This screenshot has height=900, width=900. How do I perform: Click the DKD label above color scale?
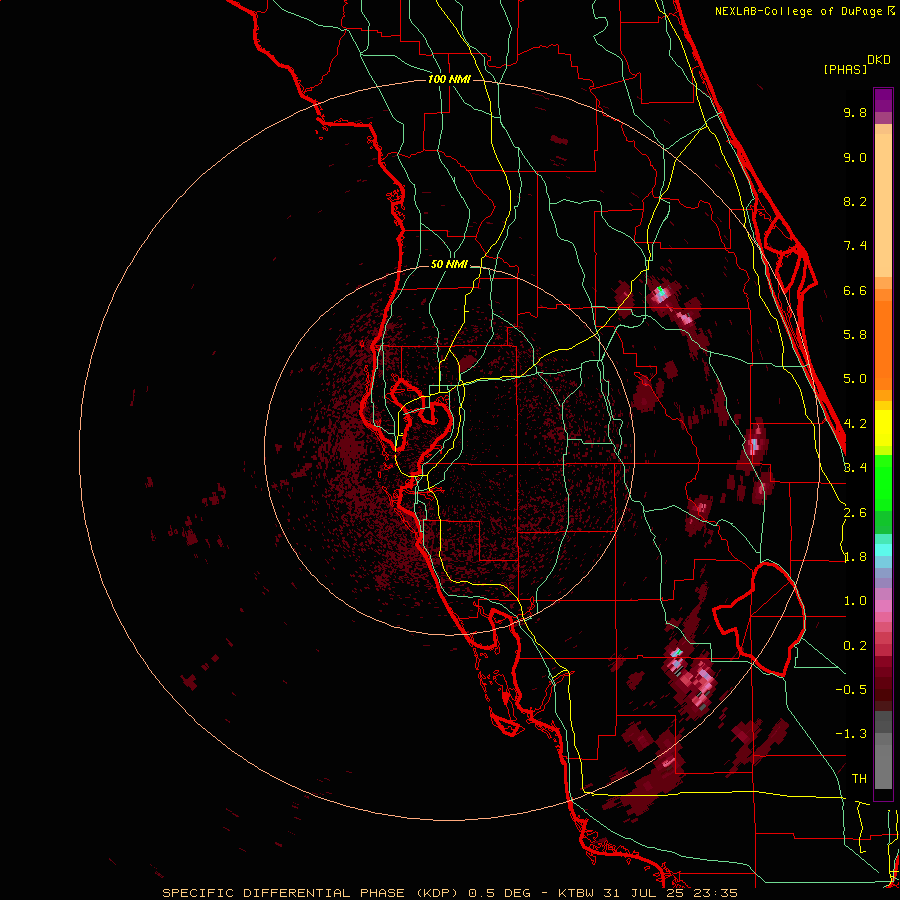click(879, 60)
